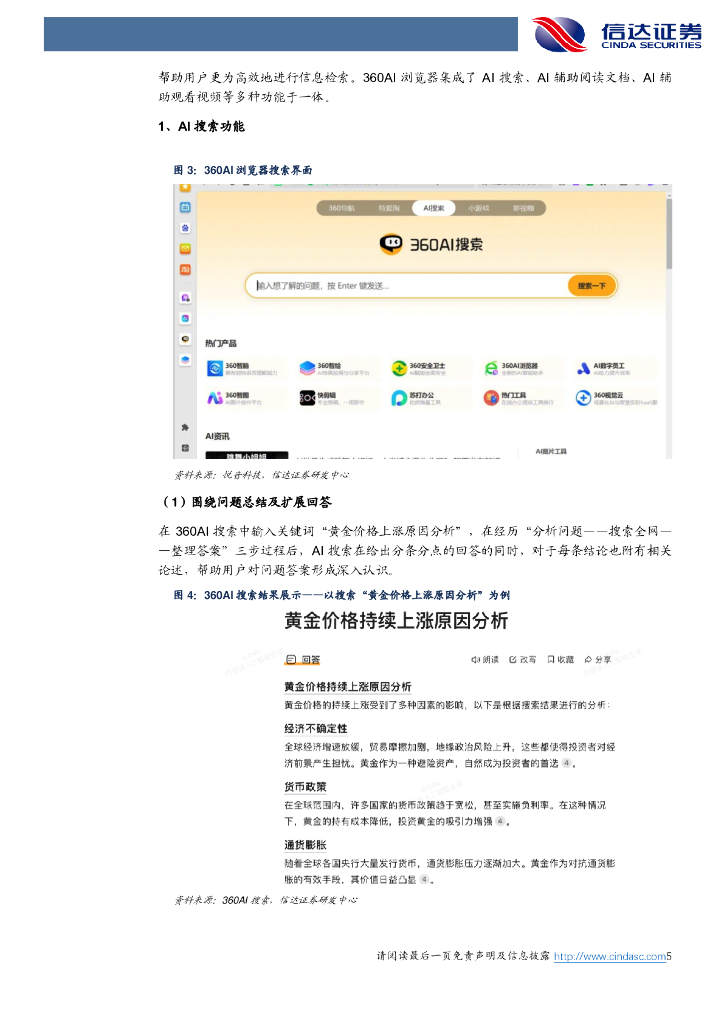The height and width of the screenshot is (1024, 724).
Task: Open the 360AI浏览器 product icon
Action: (x=491, y=368)
